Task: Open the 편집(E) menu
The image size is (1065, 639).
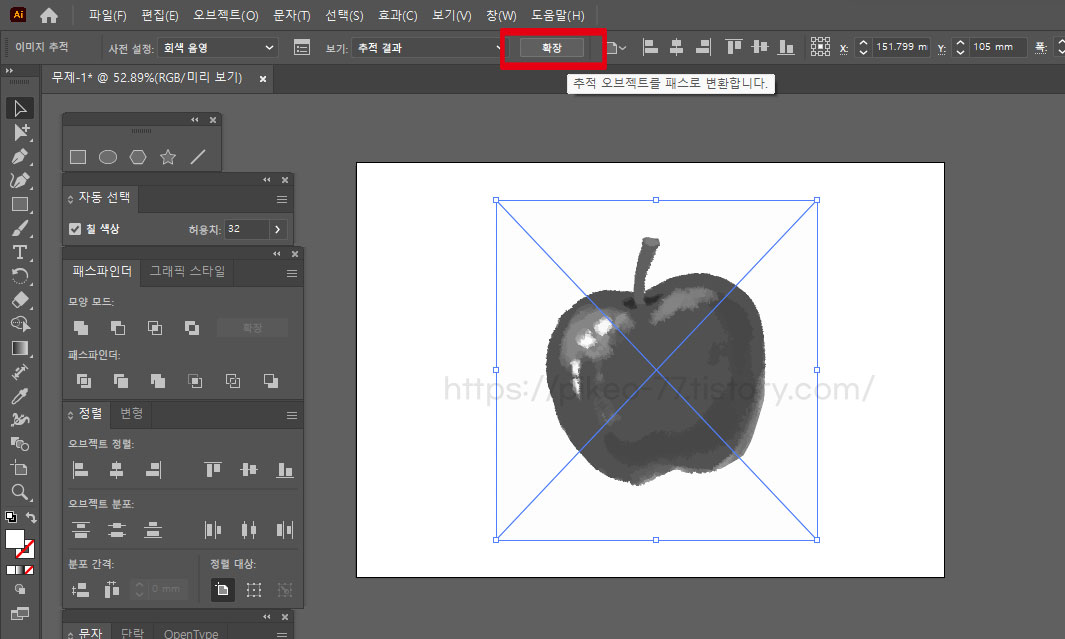Action: tap(160, 15)
